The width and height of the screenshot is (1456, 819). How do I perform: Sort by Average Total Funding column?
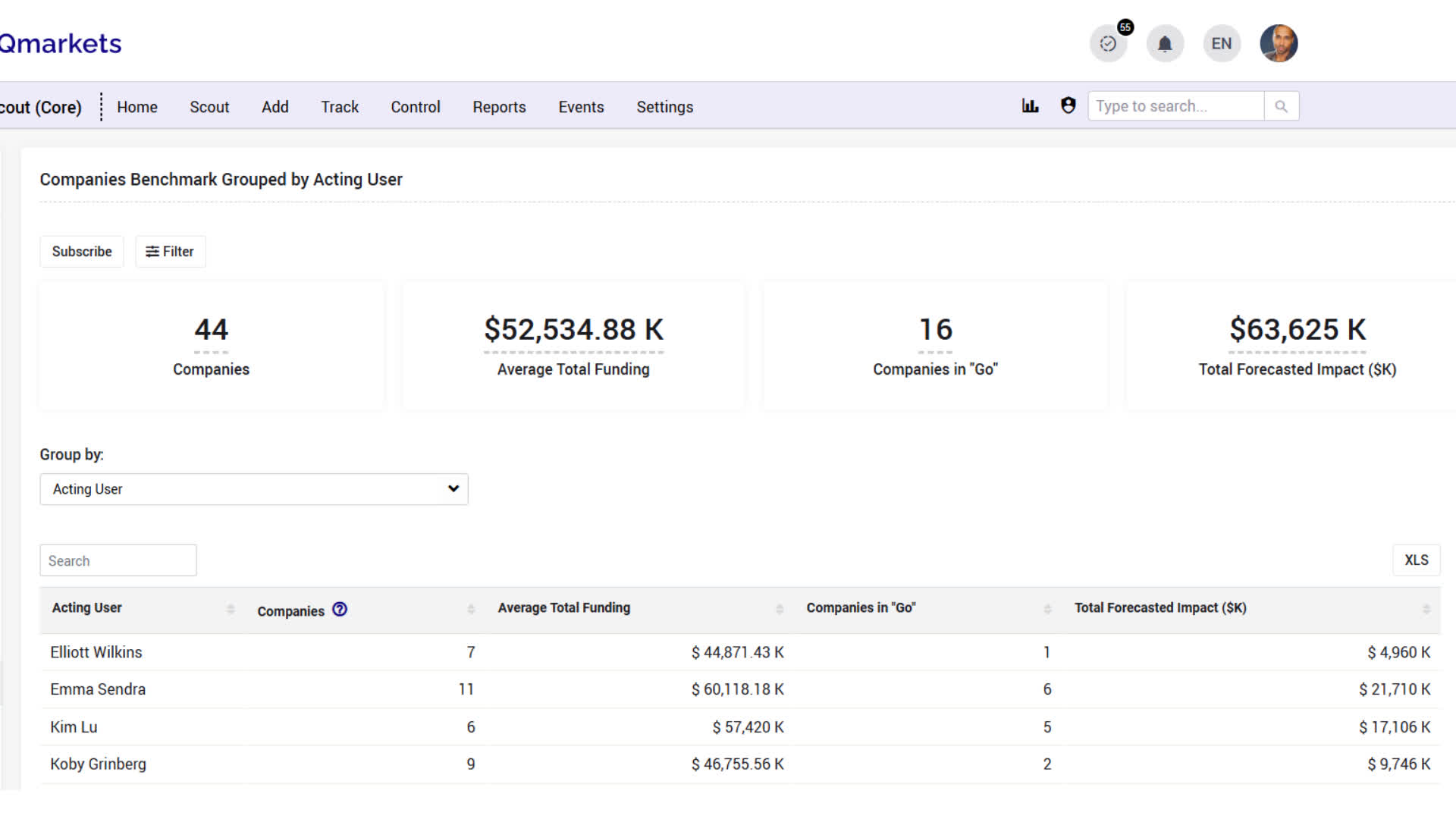click(779, 609)
